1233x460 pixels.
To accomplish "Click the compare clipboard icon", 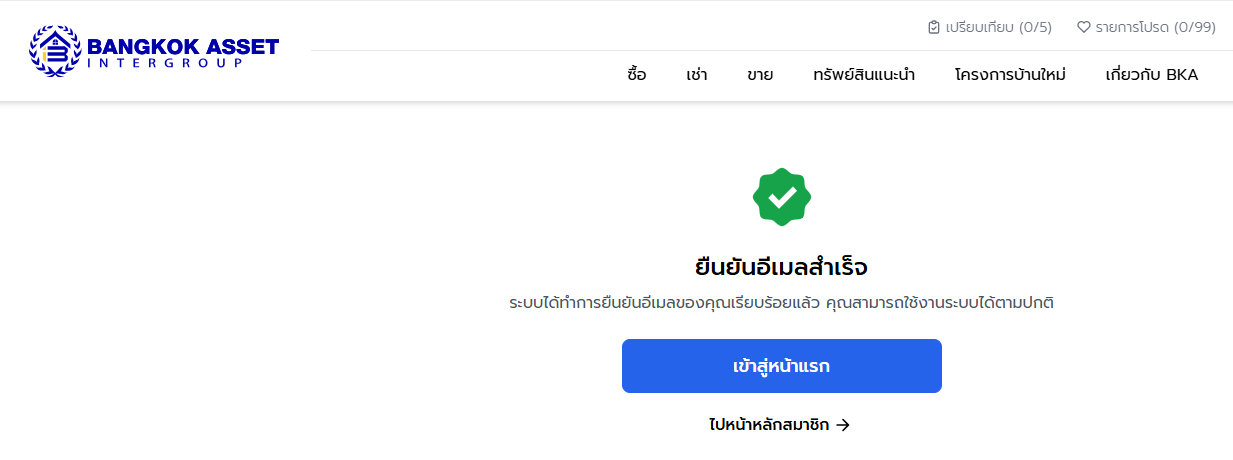I will (x=934, y=27).
